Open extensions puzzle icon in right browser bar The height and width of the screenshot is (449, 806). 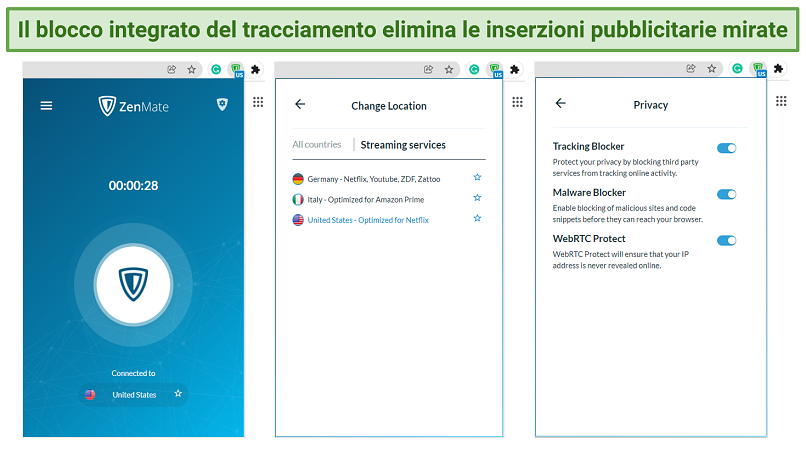point(779,68)
